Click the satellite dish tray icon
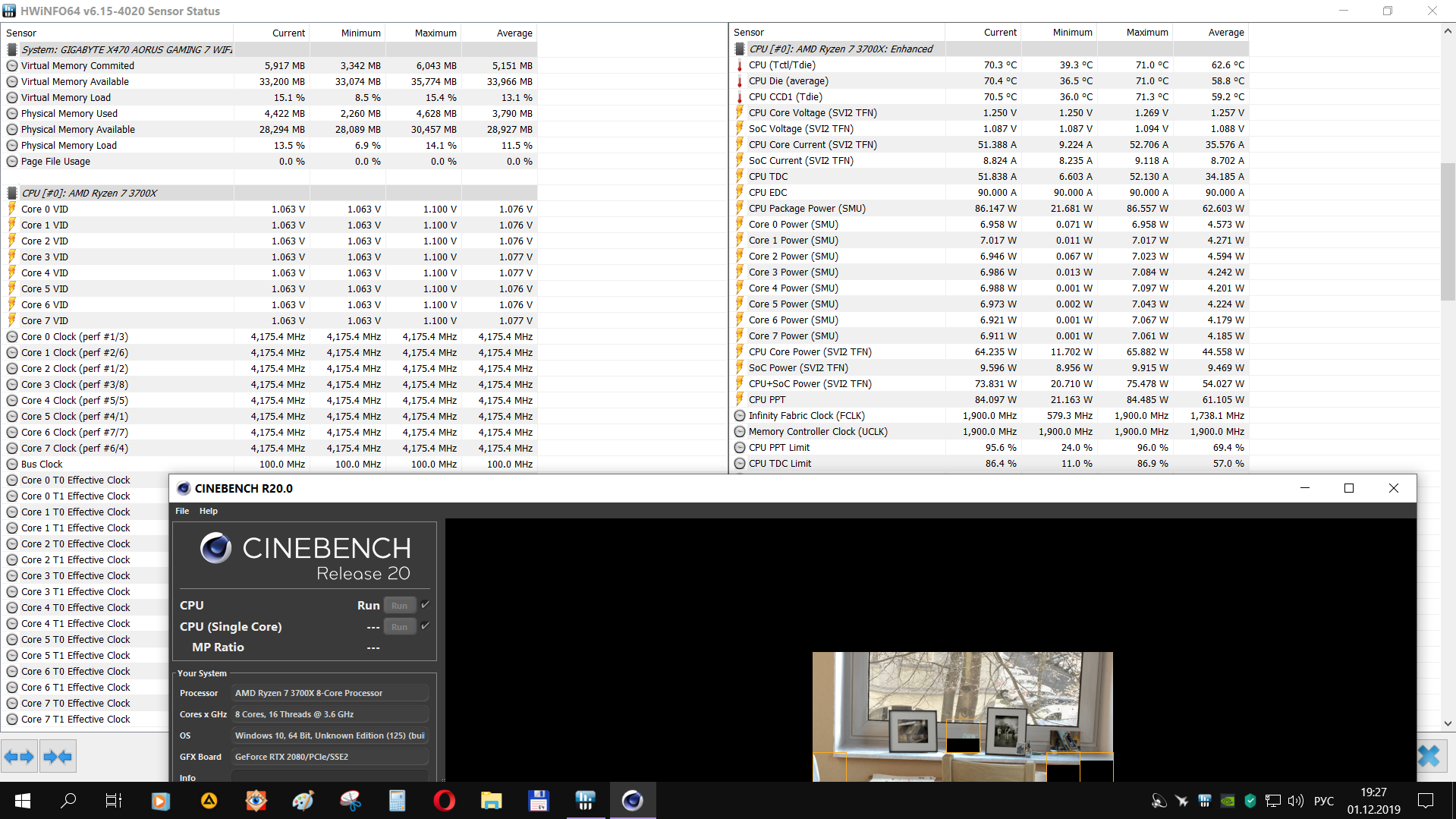 [x=1159, y=801]
